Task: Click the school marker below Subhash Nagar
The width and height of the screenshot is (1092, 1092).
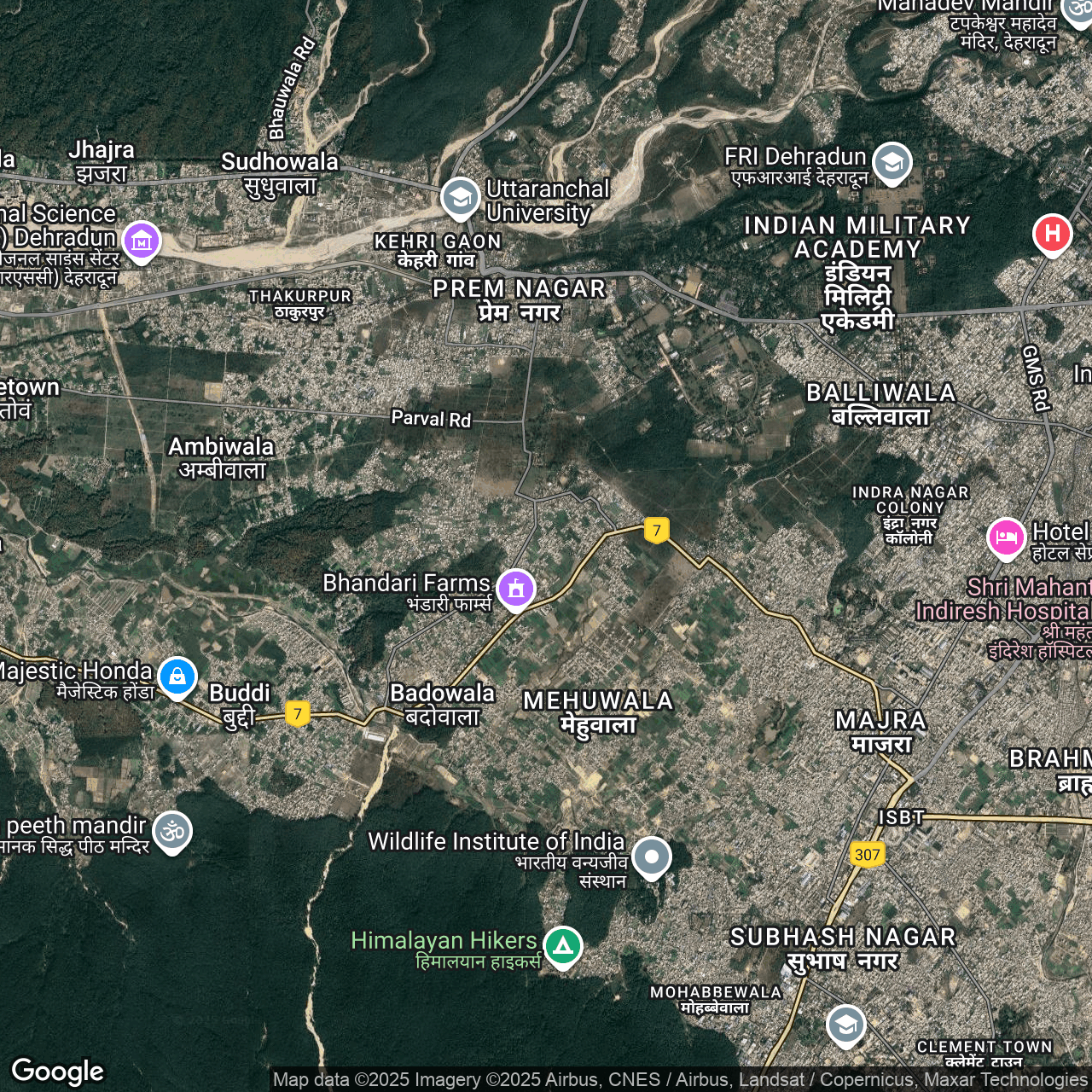Action: point(845,1025)
